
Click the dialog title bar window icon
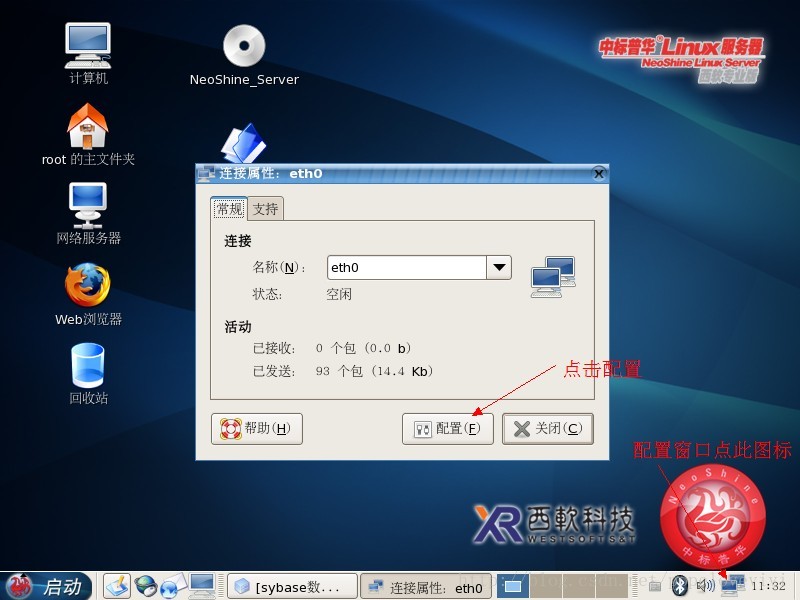pyautogui.click(x=206, y=173)
